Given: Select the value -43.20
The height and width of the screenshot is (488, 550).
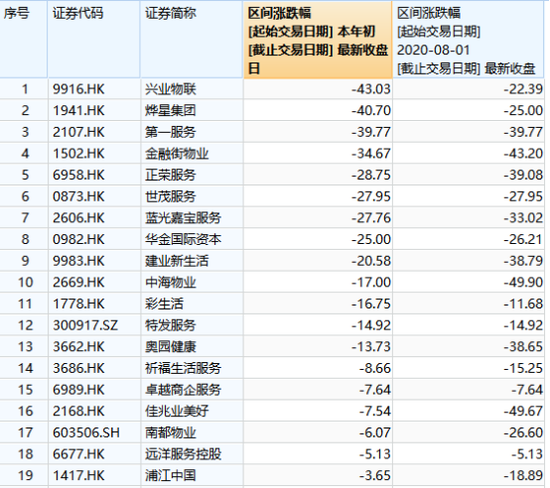Looking at the screenshot, I should tap(523, 154).
